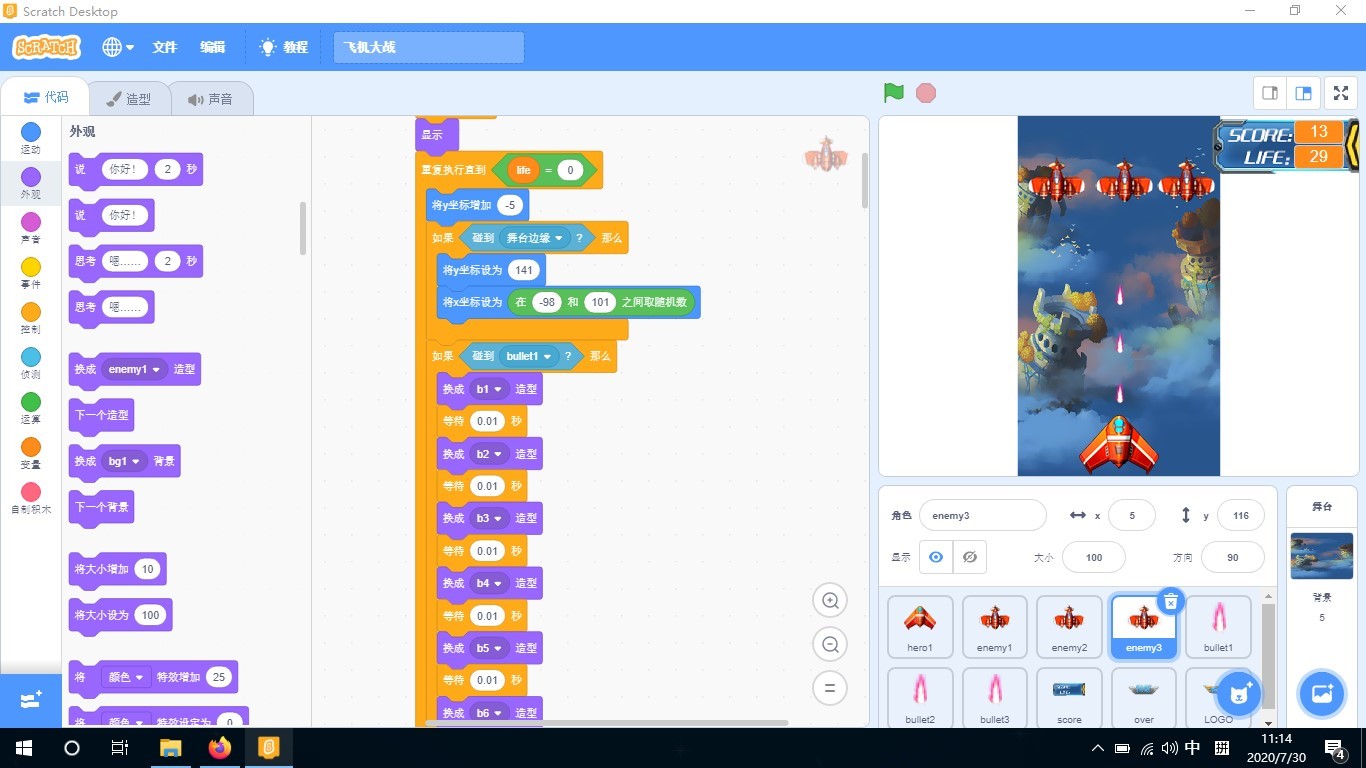The height and width of the screenshot is (768, 1366).
Task: Click the sprite x coordinate field
Action: click(x=1131, y=516)
